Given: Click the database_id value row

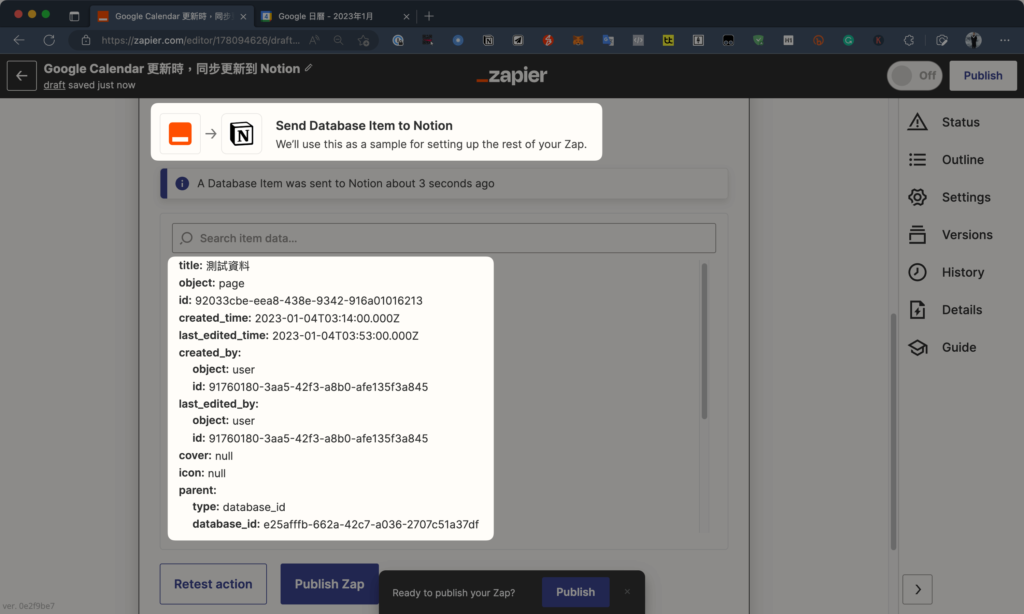Looking at the screenshot, I should tap(336, 524).
